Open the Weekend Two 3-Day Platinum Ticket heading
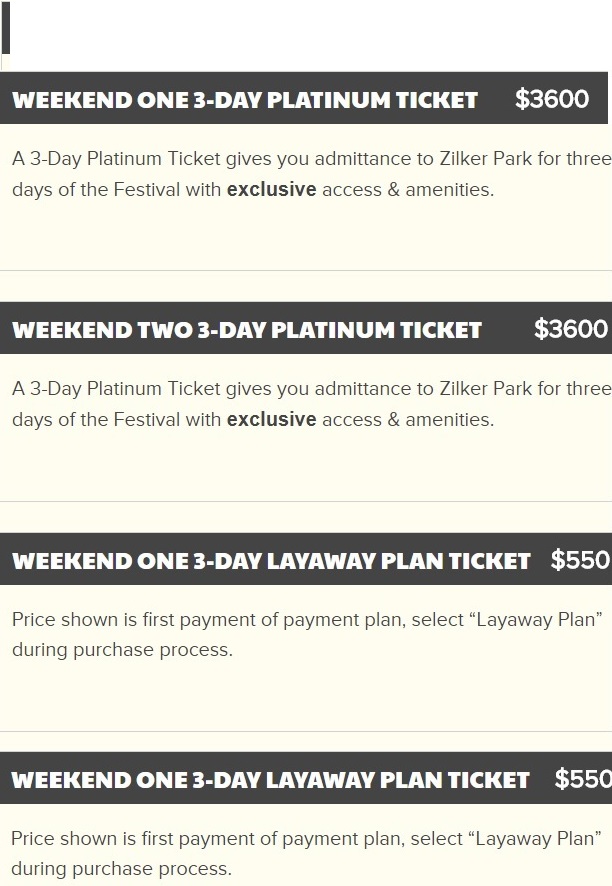The image size is (612, 886). tap(247, 330)
